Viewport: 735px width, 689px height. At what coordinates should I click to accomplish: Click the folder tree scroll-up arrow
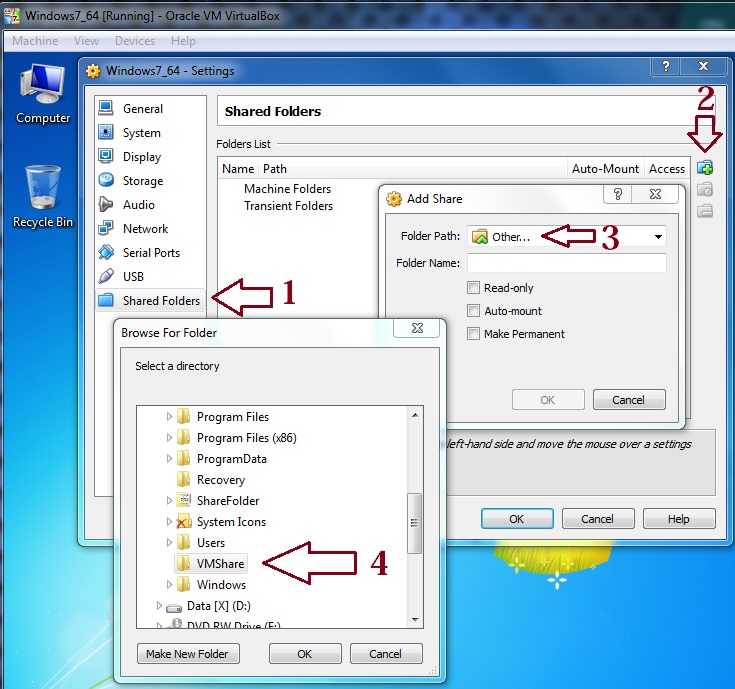pyautogui.click(x=415, y=415)
